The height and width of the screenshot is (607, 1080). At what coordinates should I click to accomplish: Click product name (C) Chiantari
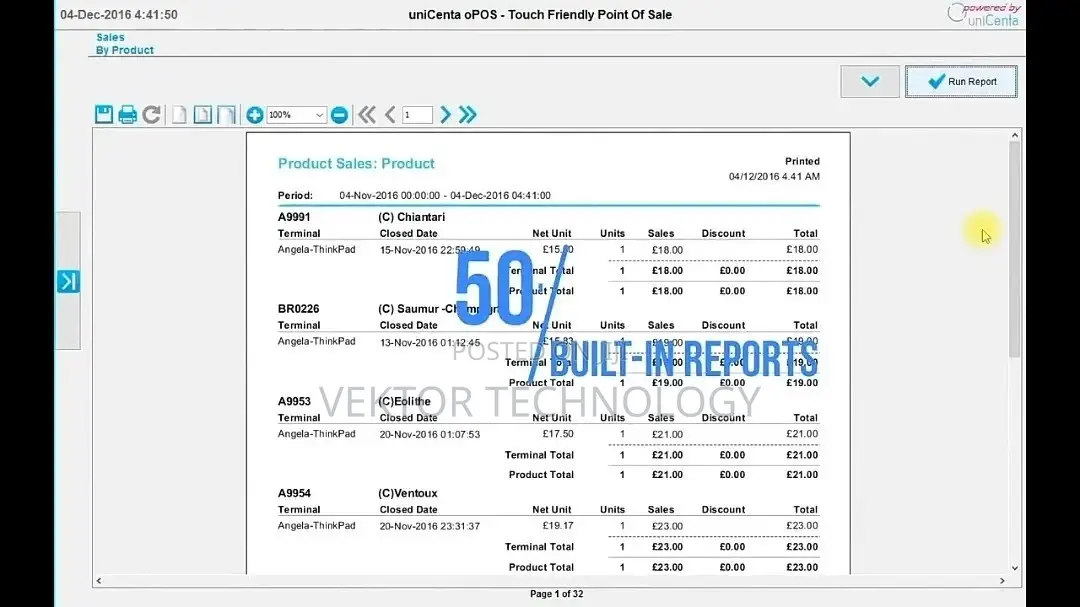point(411,217)
